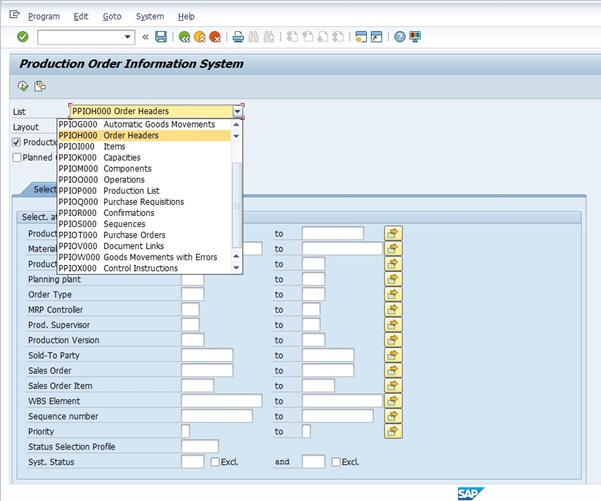
Task: Pick PPIOP000 Production List option
Action: click(144, 191)
